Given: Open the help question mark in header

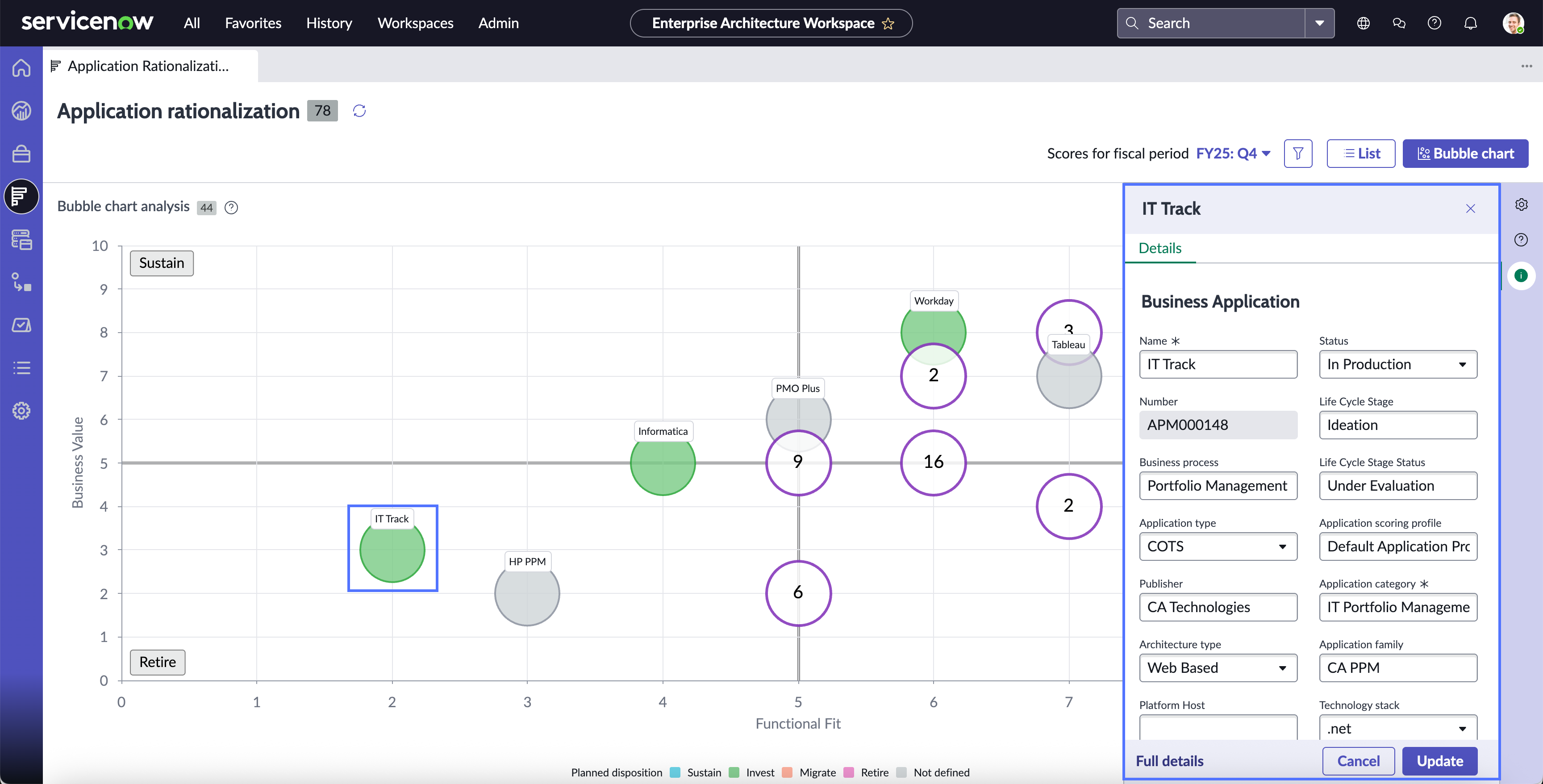Looking at the screenshot, I should [1435, 23].
